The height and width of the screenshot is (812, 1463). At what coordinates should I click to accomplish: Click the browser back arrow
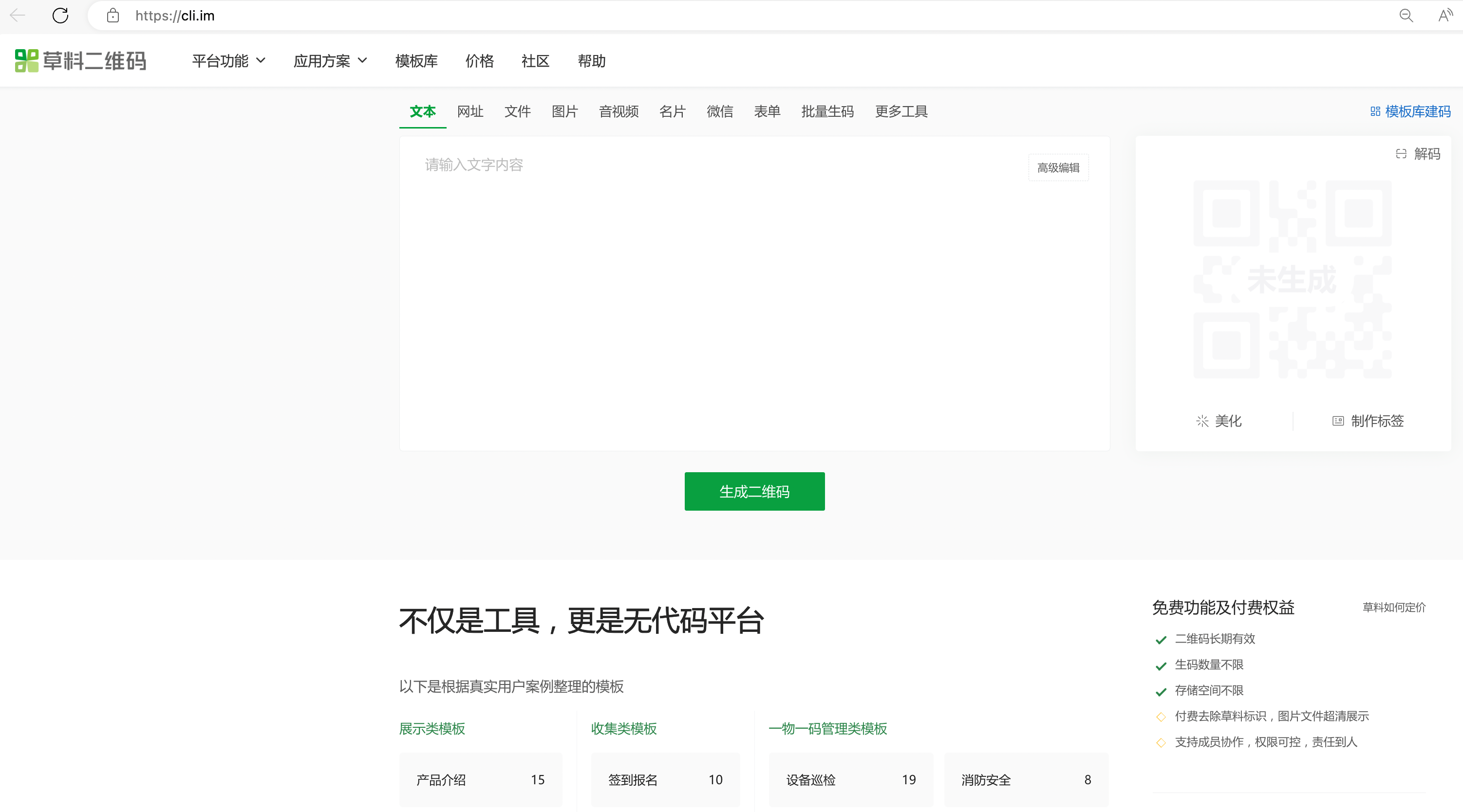pyautogui.click(x=18, y=15)
